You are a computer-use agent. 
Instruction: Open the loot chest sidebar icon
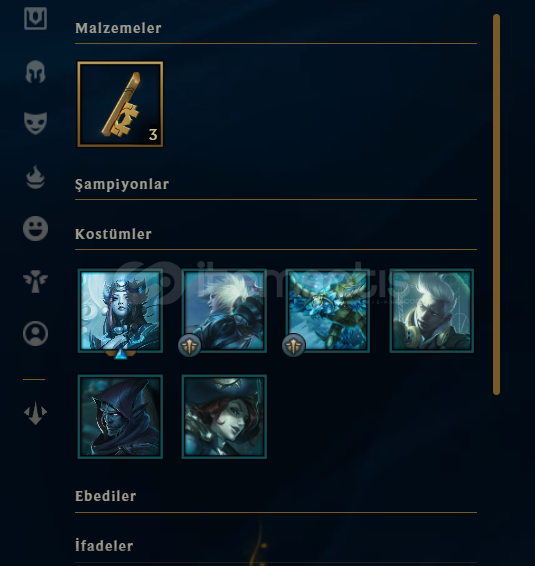35,18
